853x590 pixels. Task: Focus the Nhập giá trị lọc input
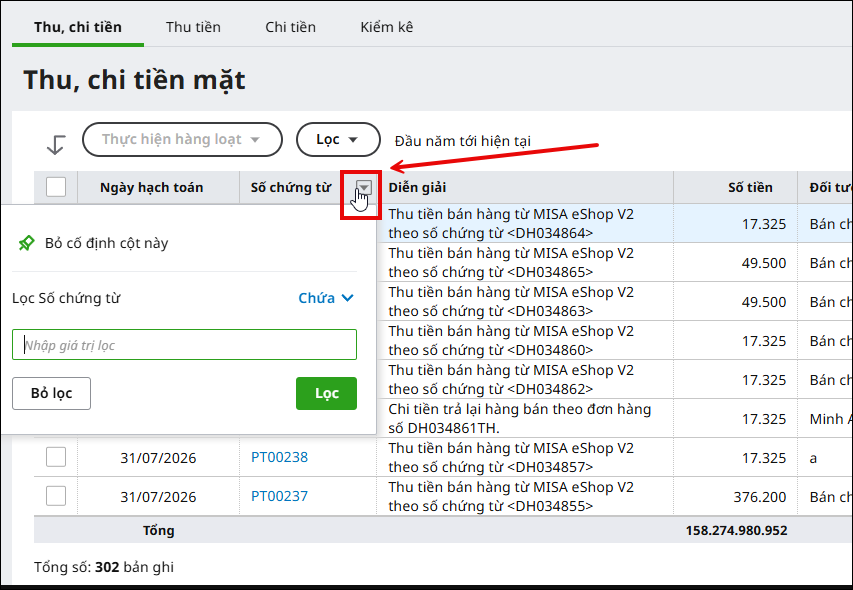[184, 345]
